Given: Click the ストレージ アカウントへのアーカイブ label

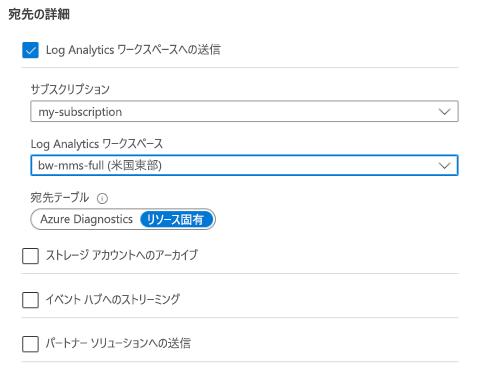Looking at the screenshot, I should click(x=122, y=255).
